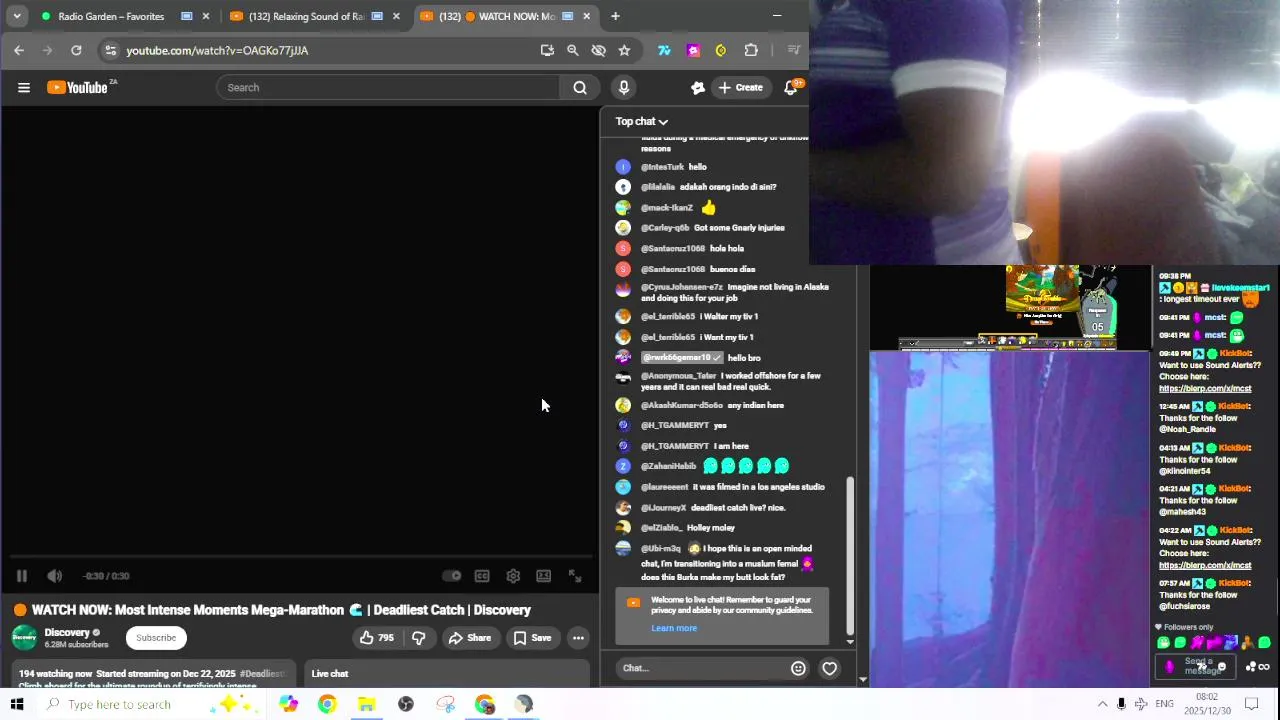Show hidden system tray icons
Image resolution: width=1280 pixels, height=720 pixels.
[1102, 704]
